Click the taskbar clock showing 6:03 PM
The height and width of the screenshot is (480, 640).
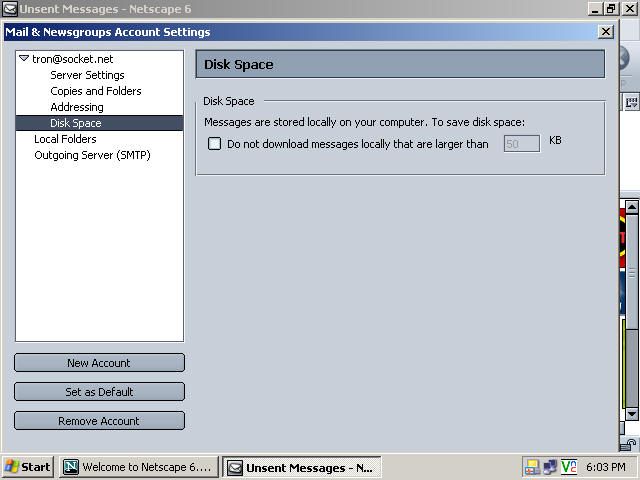point(606,467)
